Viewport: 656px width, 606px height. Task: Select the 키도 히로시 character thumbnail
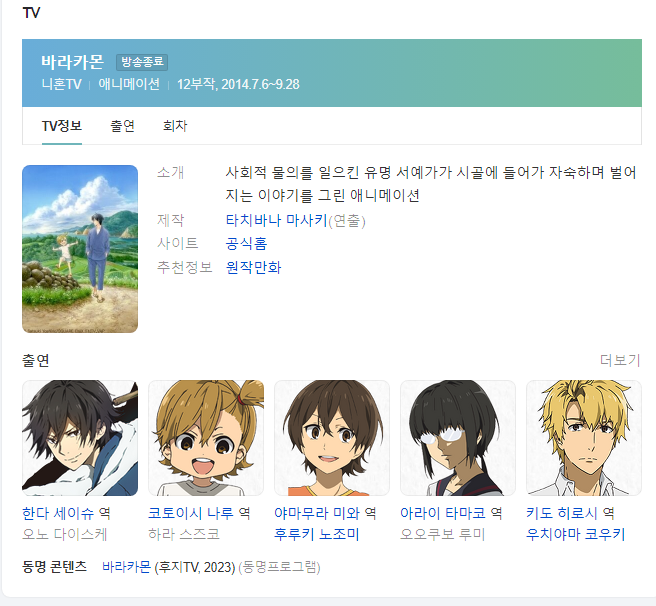pos(584,438)
